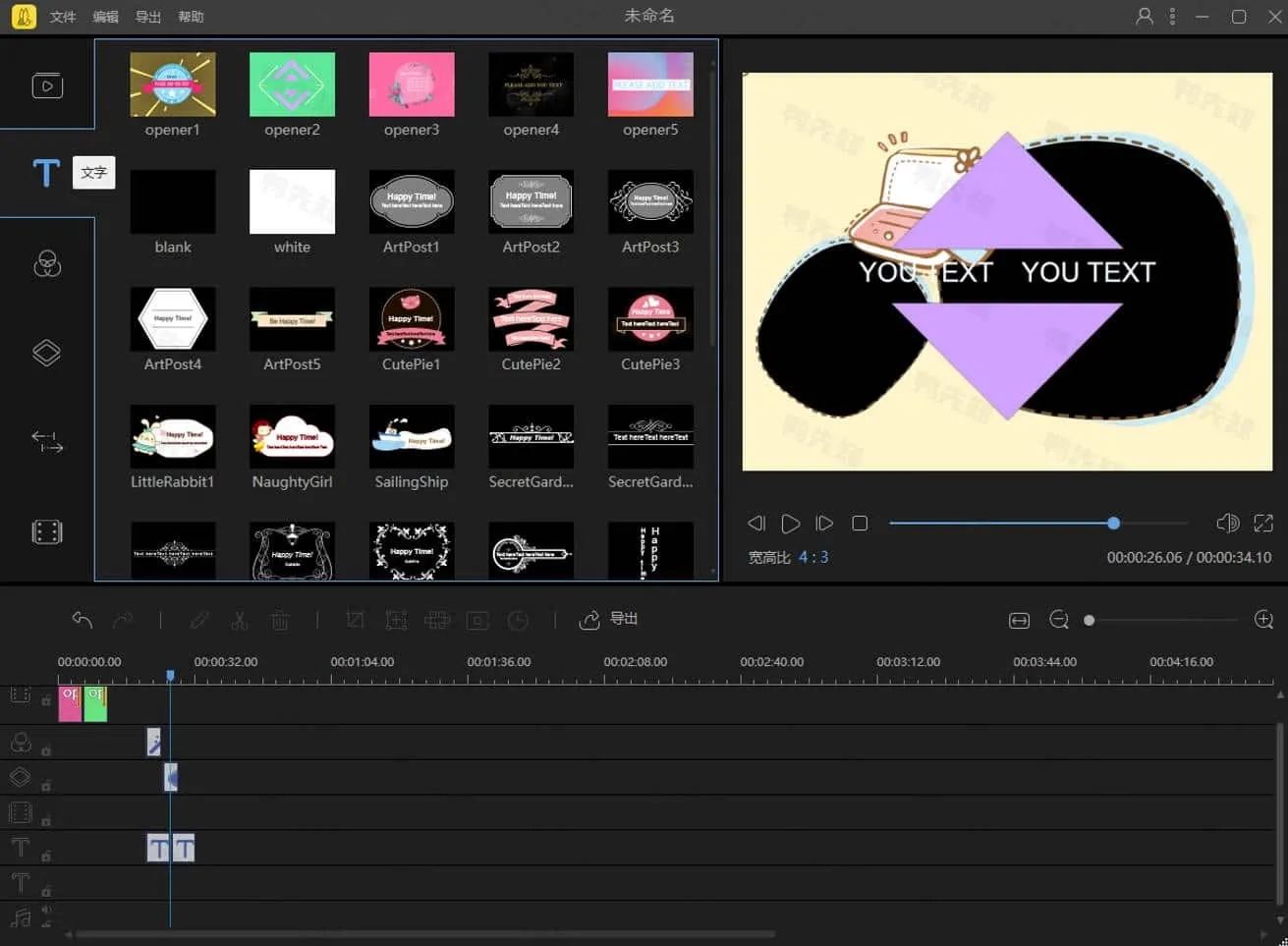Open the Transitions sidebar panel
Screen dimensions: 1288x946
(x=47, y=442)
